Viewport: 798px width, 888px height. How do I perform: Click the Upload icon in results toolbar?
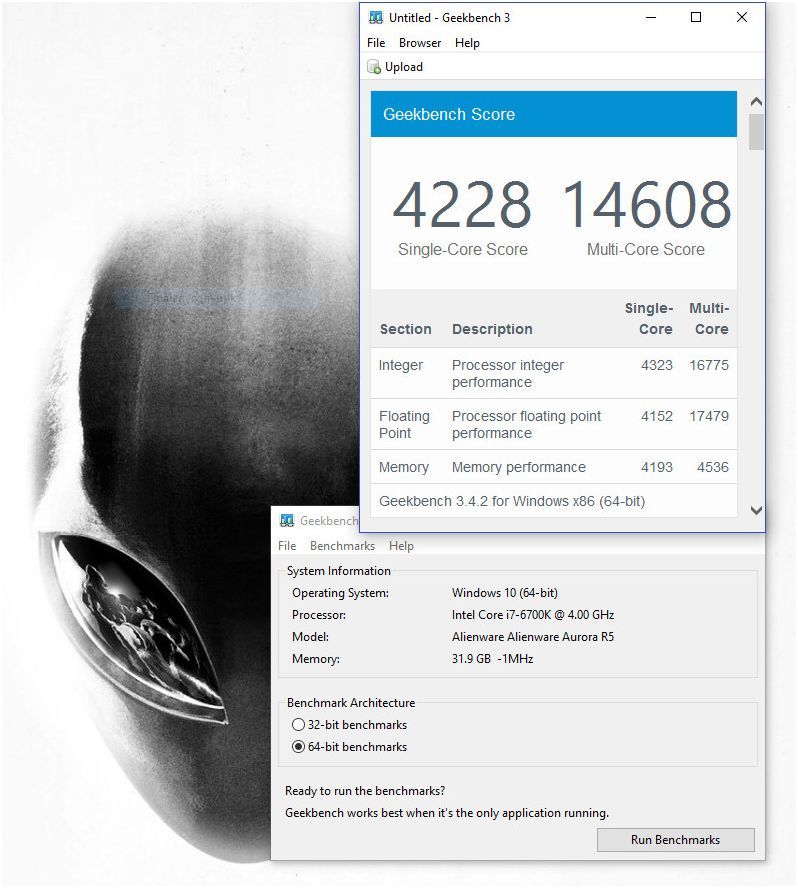[374, 67]
